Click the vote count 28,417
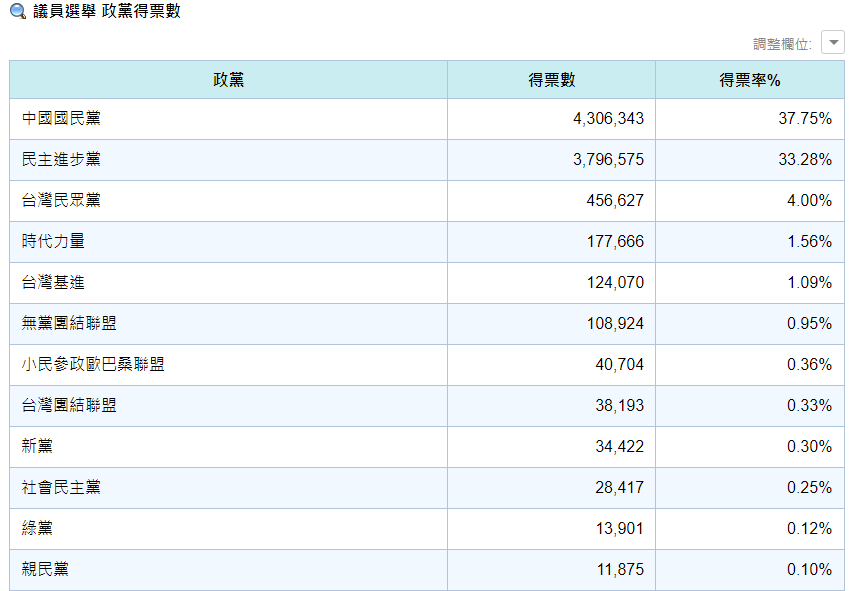The height and width of the screenshot is (591, 867). [620, 487]
